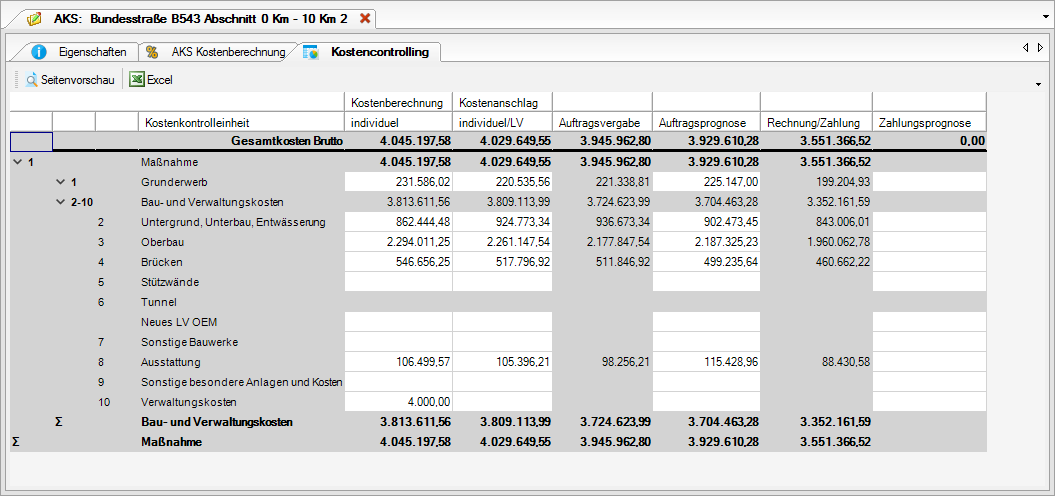Click the percent icon of AKS Kostenberechnung
This screenshot has height=496, width=1055.
pos(152,52)
